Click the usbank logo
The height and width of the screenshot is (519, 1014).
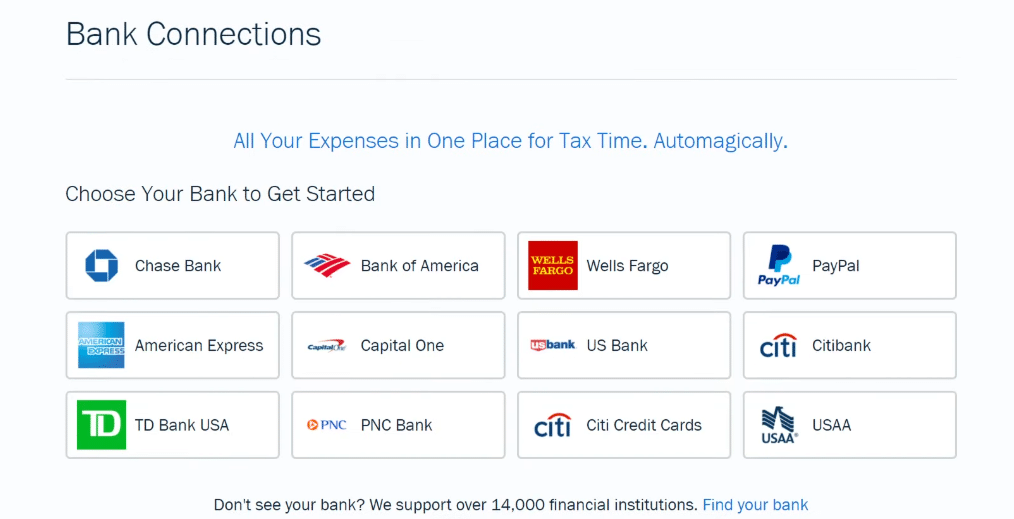(553, 345)
